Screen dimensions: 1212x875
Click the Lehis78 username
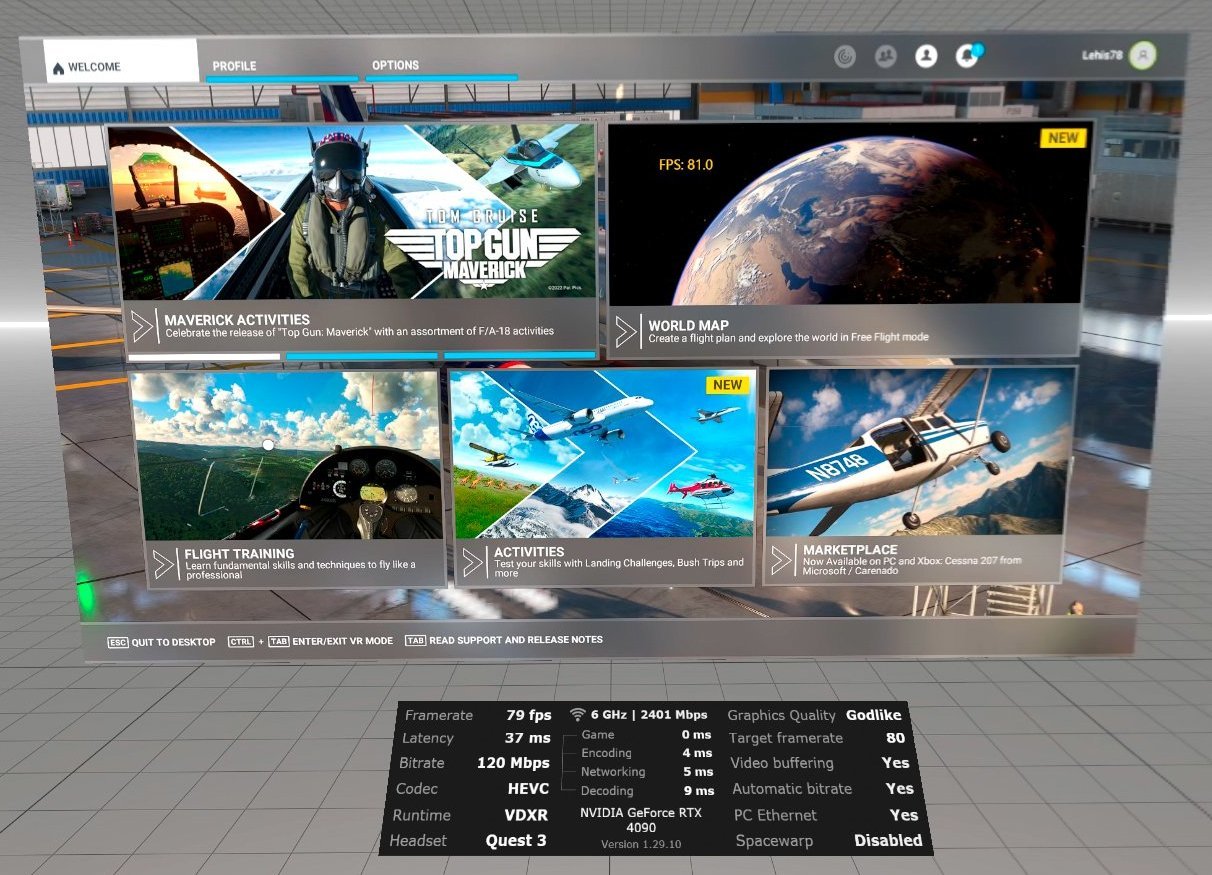point(1103,56)
